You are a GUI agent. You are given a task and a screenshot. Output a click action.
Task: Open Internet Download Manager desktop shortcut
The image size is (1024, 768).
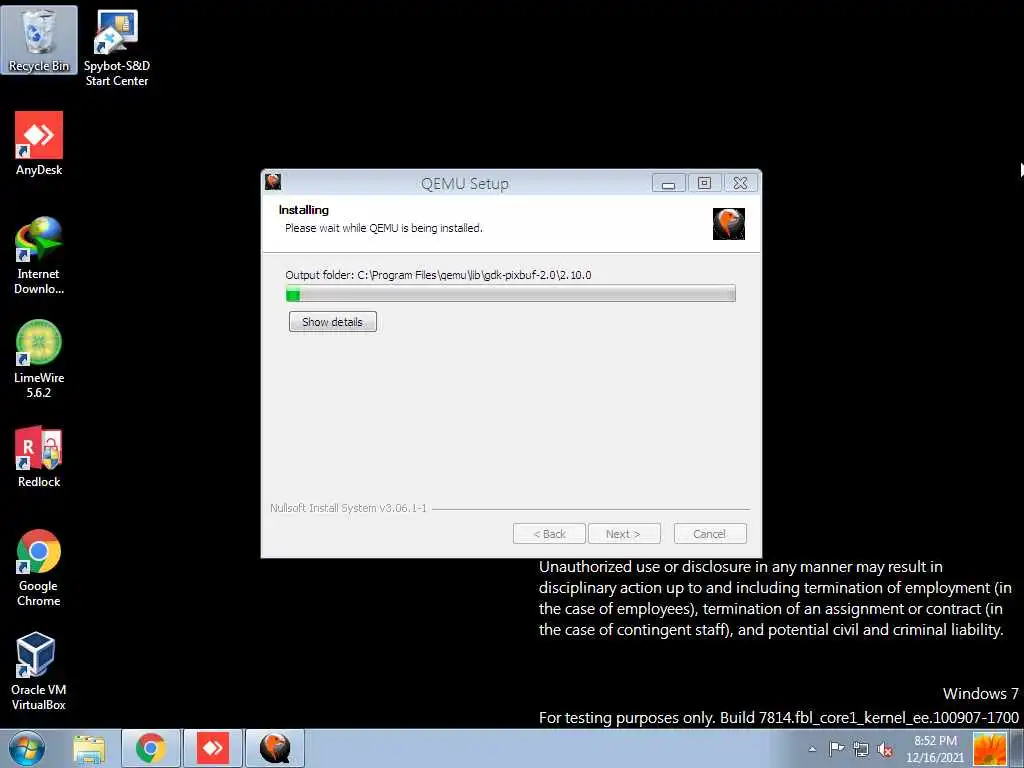[x=39, y=256]
